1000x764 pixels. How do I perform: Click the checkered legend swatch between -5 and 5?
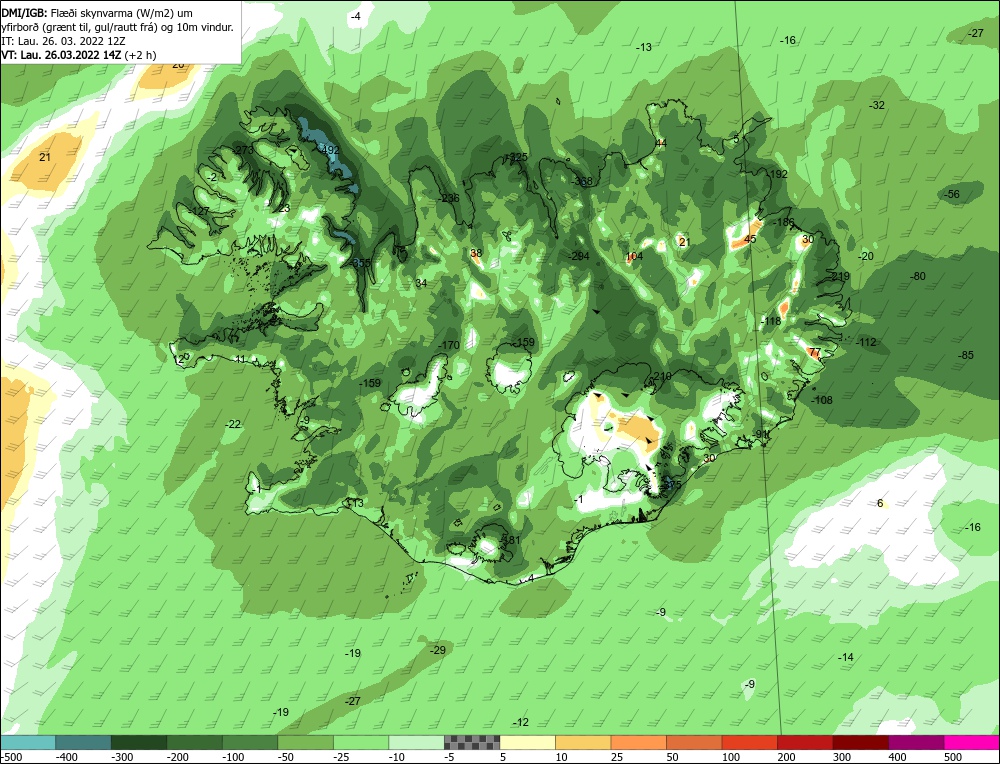(472, 743)
